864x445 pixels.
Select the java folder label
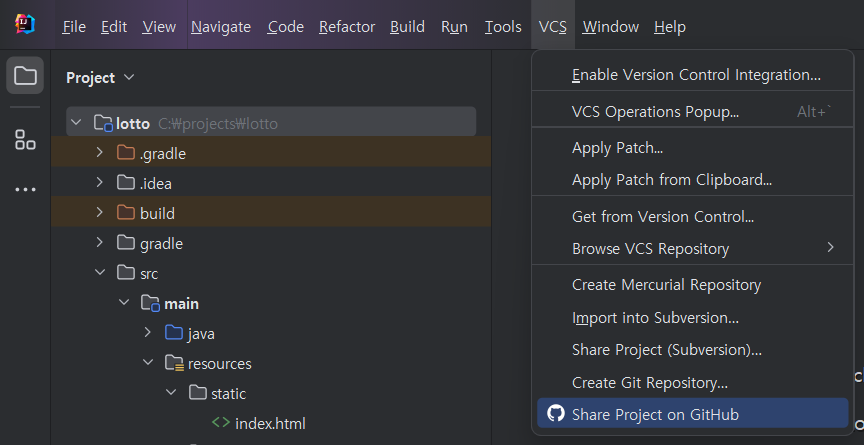point(201,334)
